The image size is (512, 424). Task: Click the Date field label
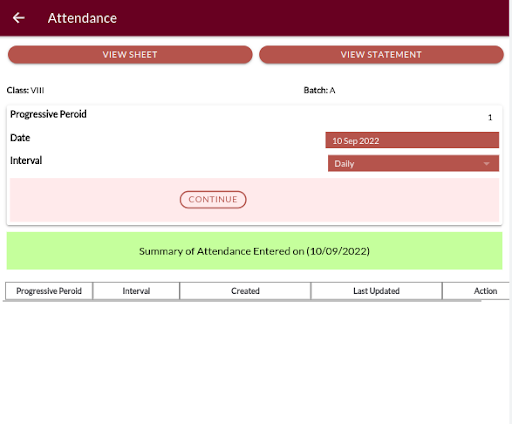tap(20, 138)
